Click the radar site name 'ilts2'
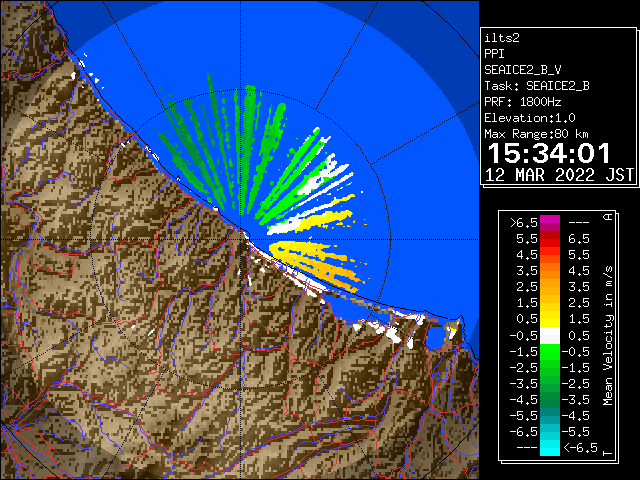 tap(502, 38)
